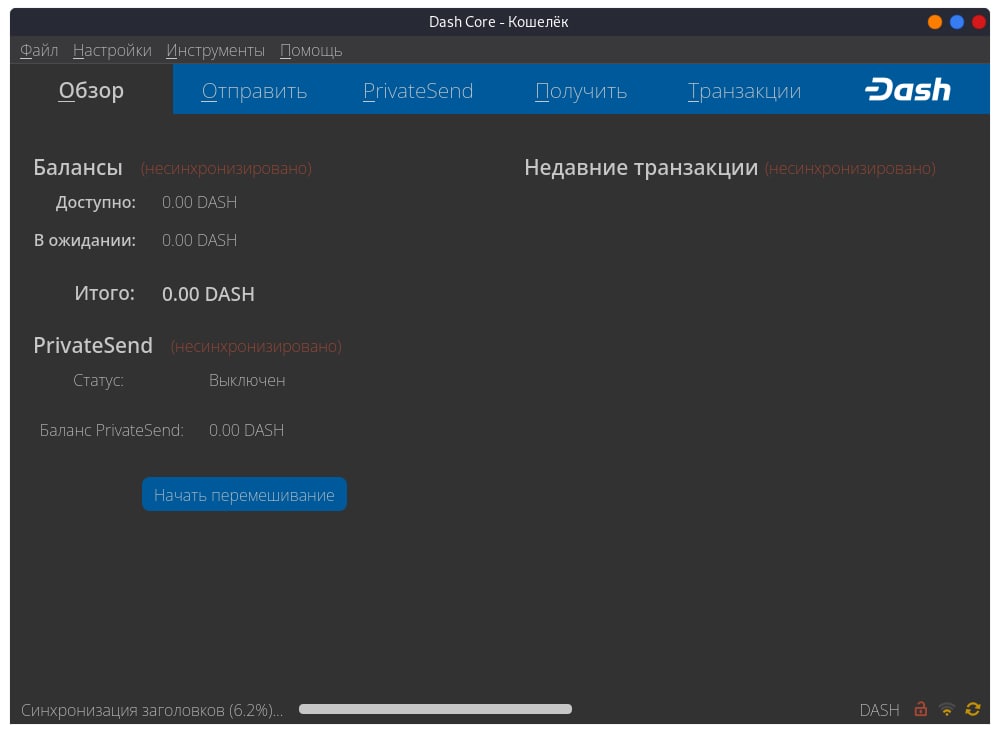Click the Итого 0.00 DASH total
Image resolution: width=1000 pixels, height=734 pixels.
tap(208, 294)
